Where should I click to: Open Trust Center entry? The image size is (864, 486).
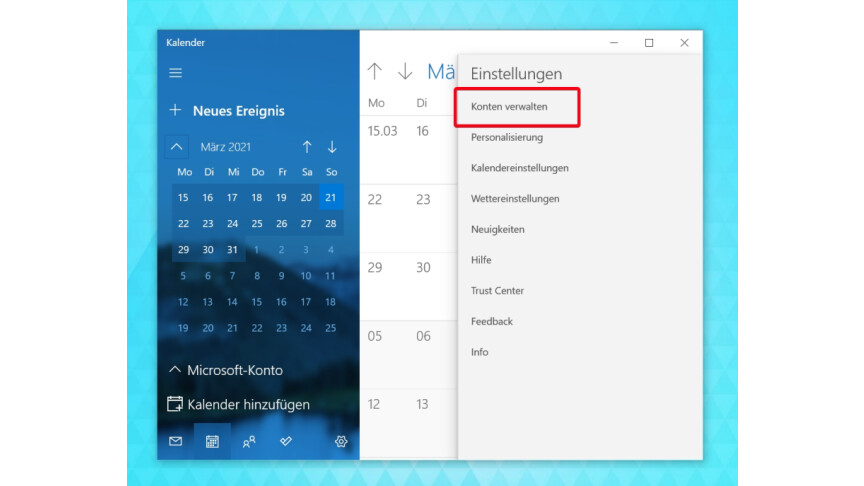point(497,290)
